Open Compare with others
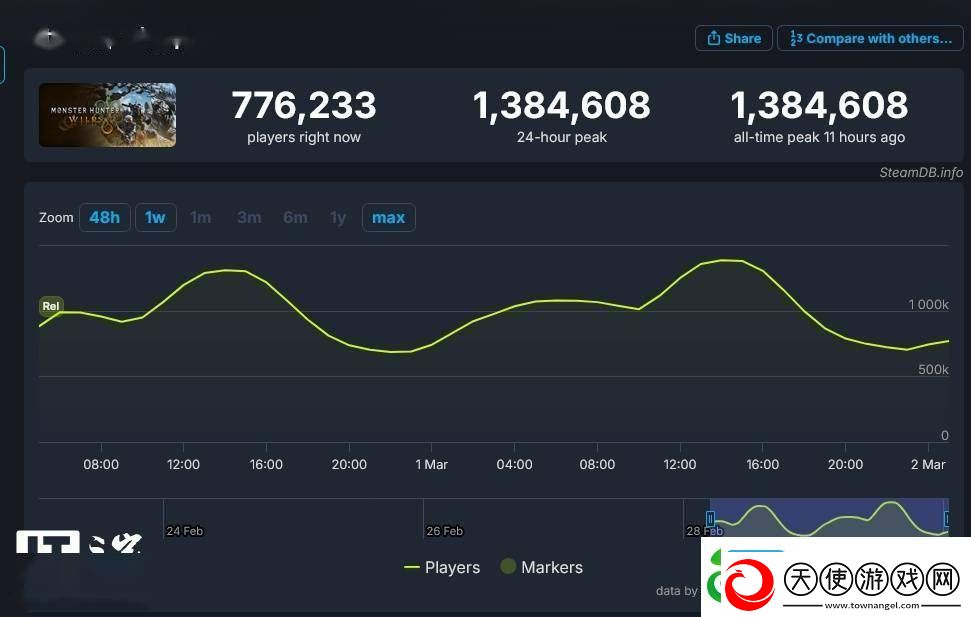 (x=870, y=38)
